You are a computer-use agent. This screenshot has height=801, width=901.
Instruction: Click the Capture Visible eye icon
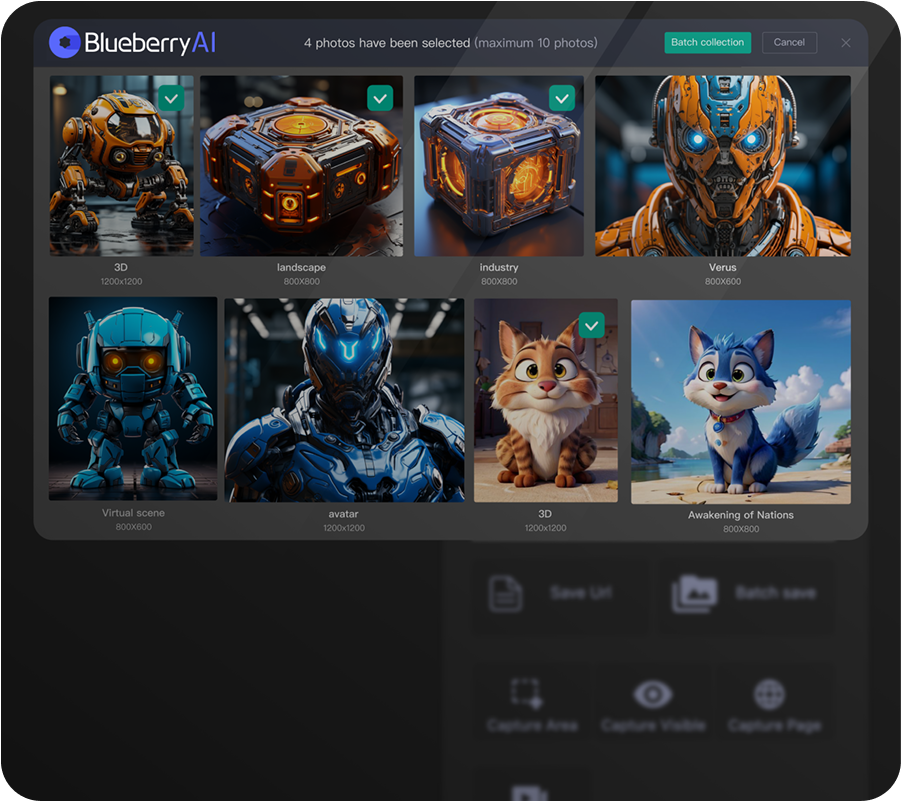[652, 694]
